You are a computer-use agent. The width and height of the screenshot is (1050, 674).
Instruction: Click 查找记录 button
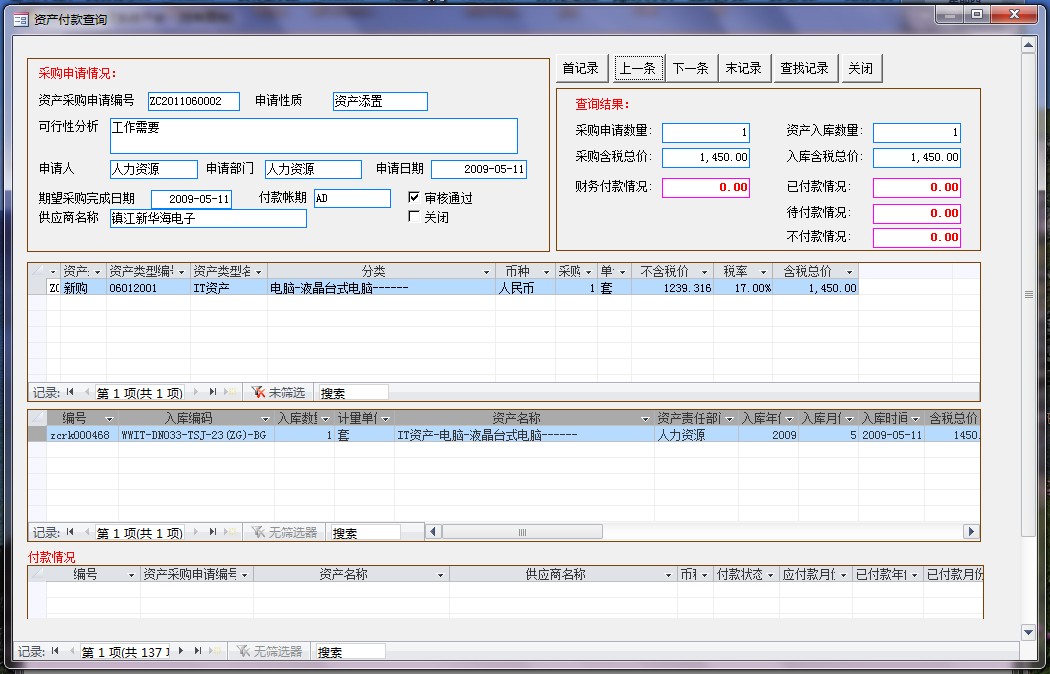[x=805, y=68]
